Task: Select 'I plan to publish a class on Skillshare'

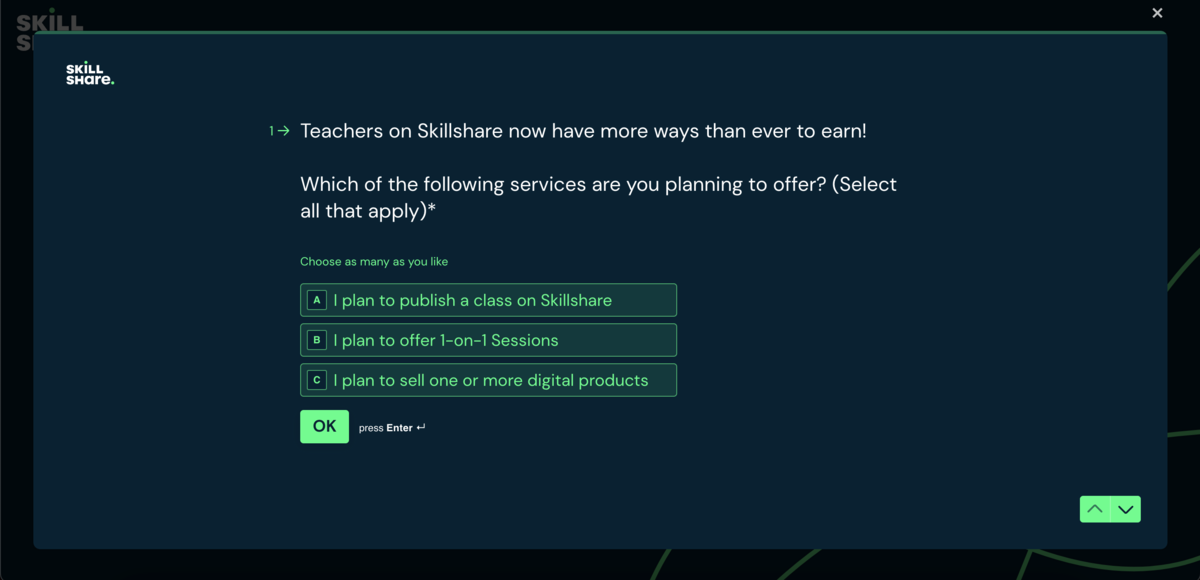Action: pyautogui.click(x=488, y=299)
